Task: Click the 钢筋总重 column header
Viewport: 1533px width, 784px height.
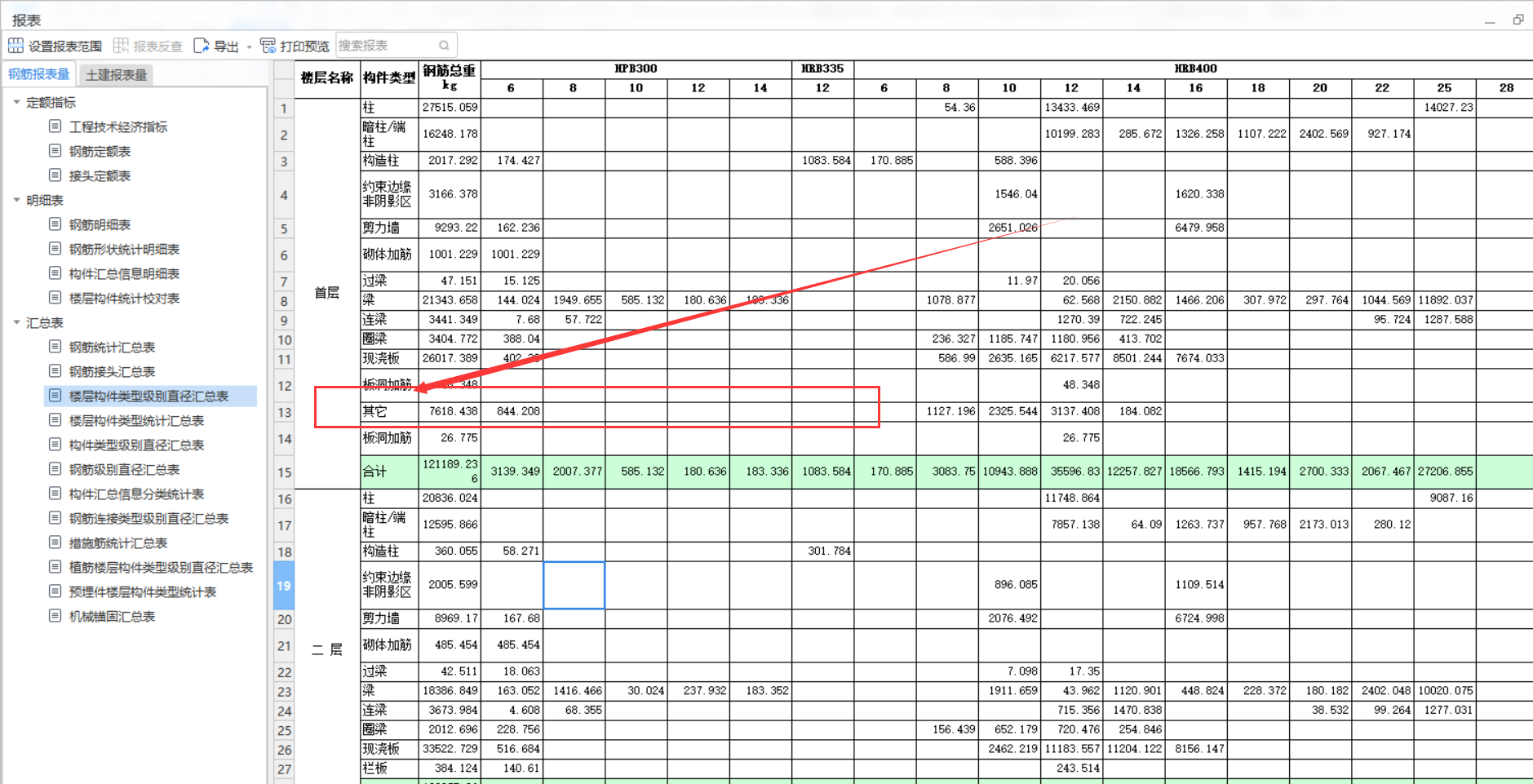Action: (450, 78)
